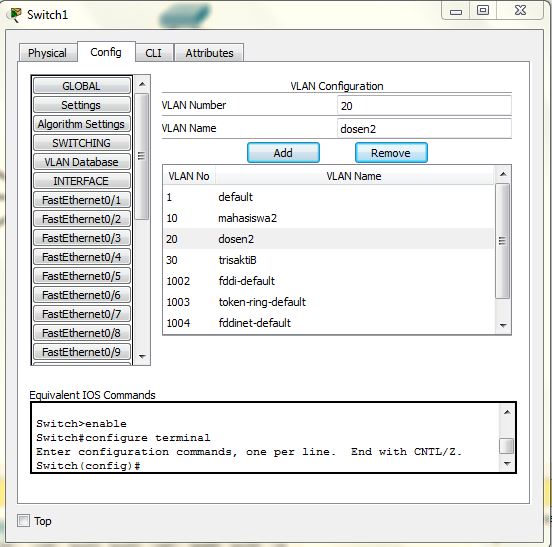Click the VLAN table scrollbar thumb

click(x=503, y=241)
